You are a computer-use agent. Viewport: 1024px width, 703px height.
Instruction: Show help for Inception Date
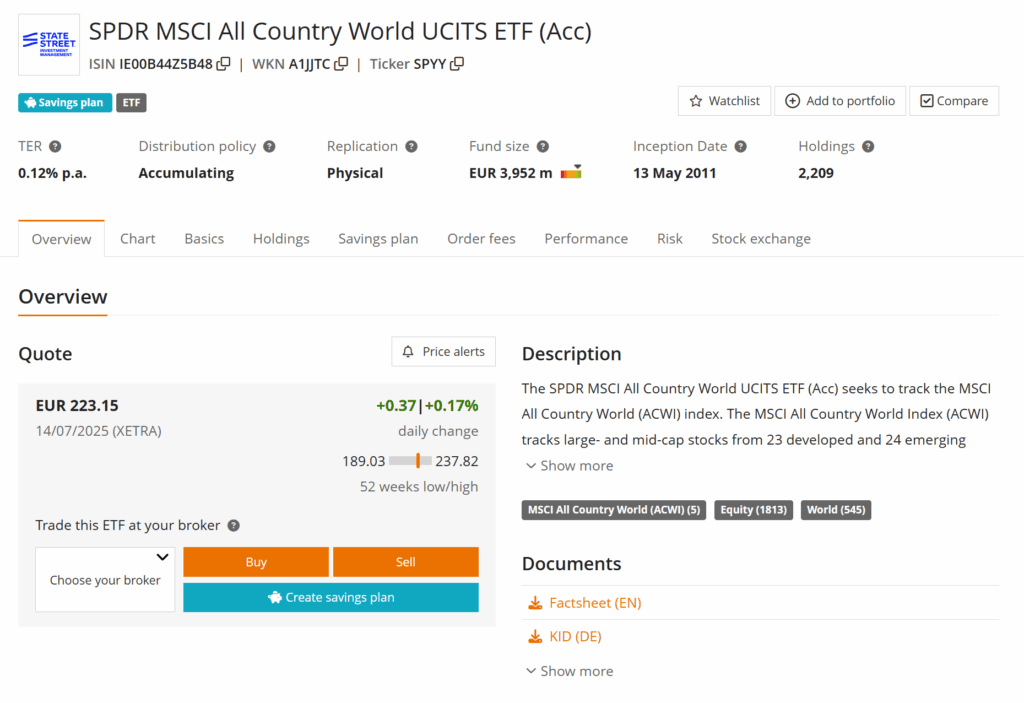pyautogui.click(x=740, y=146)
